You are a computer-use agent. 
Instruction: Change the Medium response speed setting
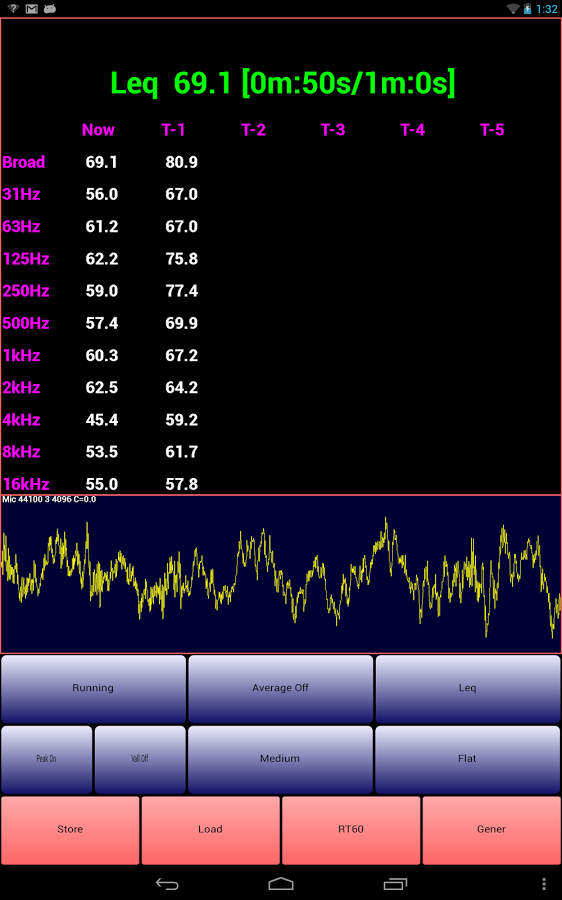(280, 759)
